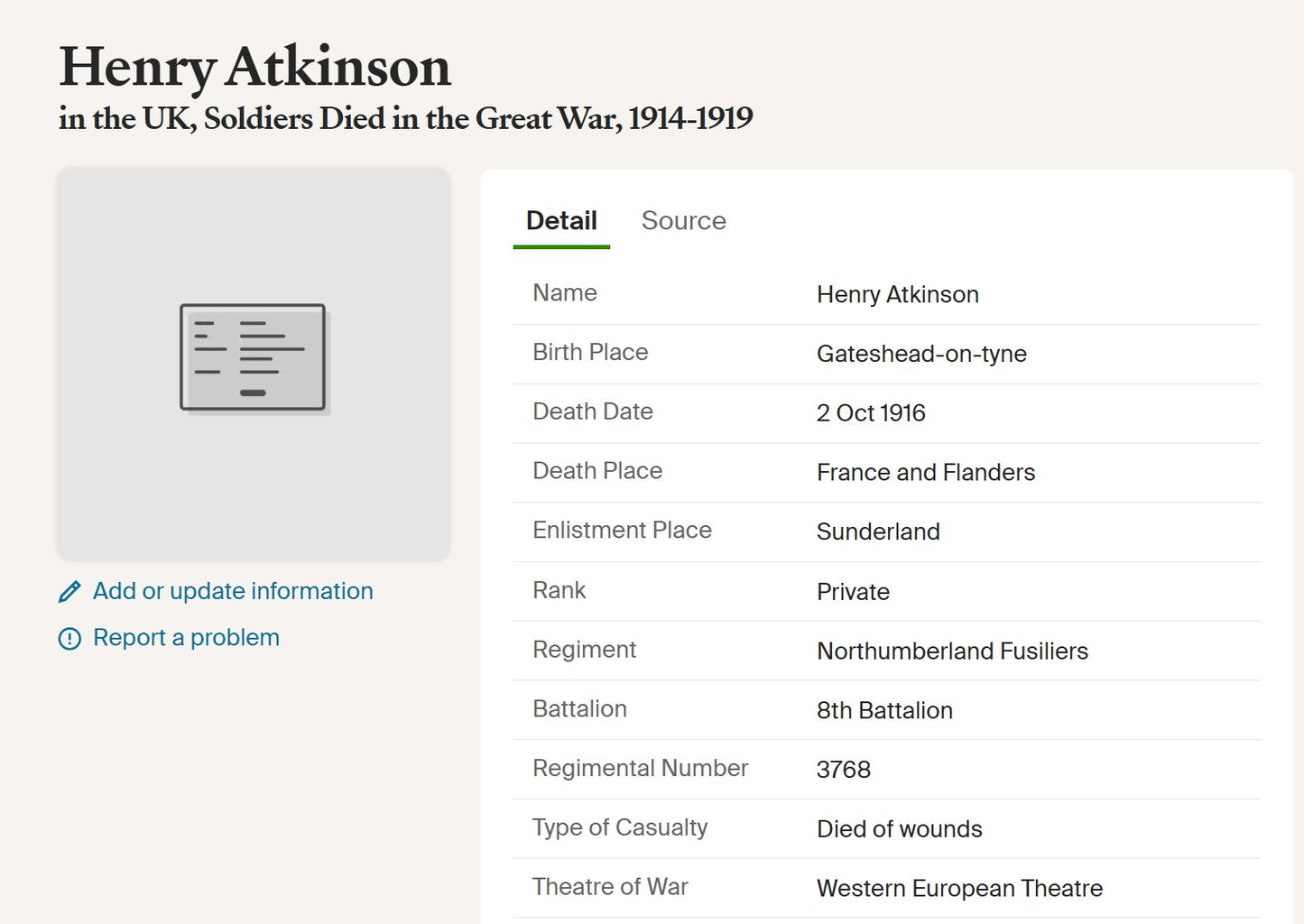Select the France and Flanders death place
This screenshot has width=1304, height=924.
[x=925, y=473]
